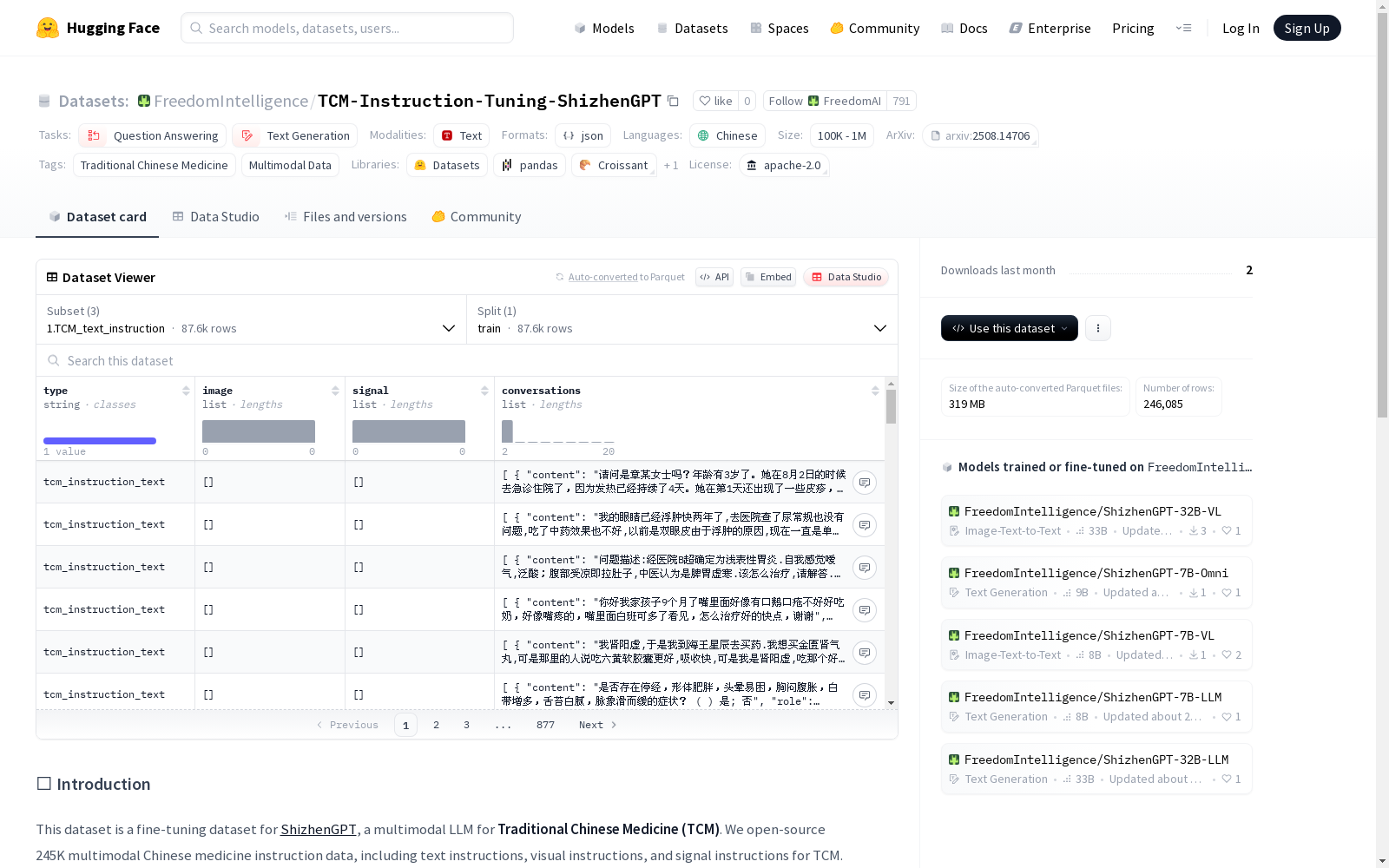This screenshot has height=868, width=1389.
Task: Click the Traditional Chinese Medicine tag
Action: (155, 165)
